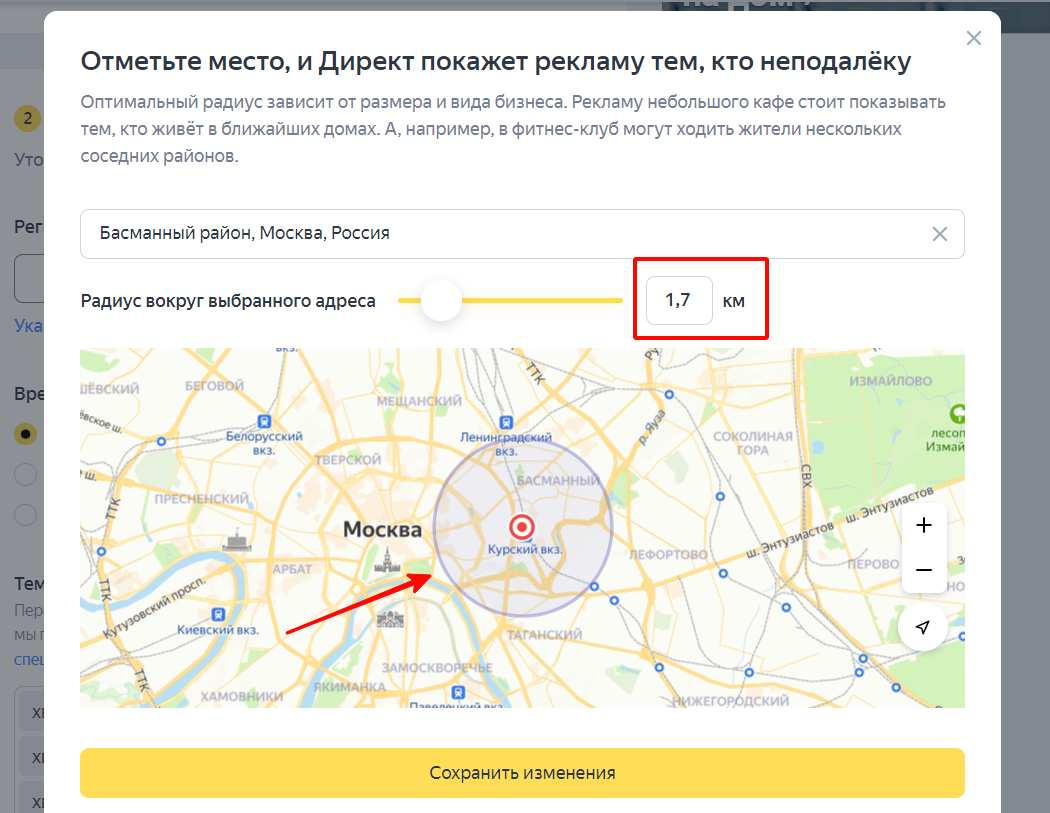Click the ИЗМАЙЛОВО district label on the map
This screenshot has height=813, width=1050.
point(891,381)
